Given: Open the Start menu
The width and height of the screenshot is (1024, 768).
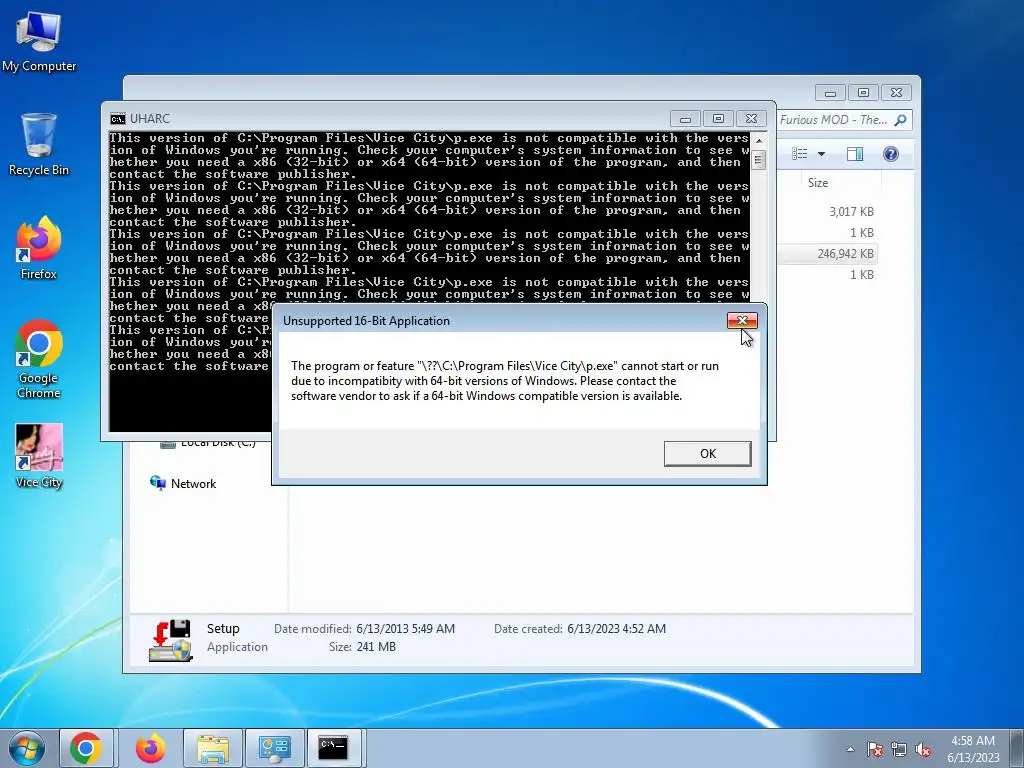Looking at the screenshot, I should tap(27, 748).
